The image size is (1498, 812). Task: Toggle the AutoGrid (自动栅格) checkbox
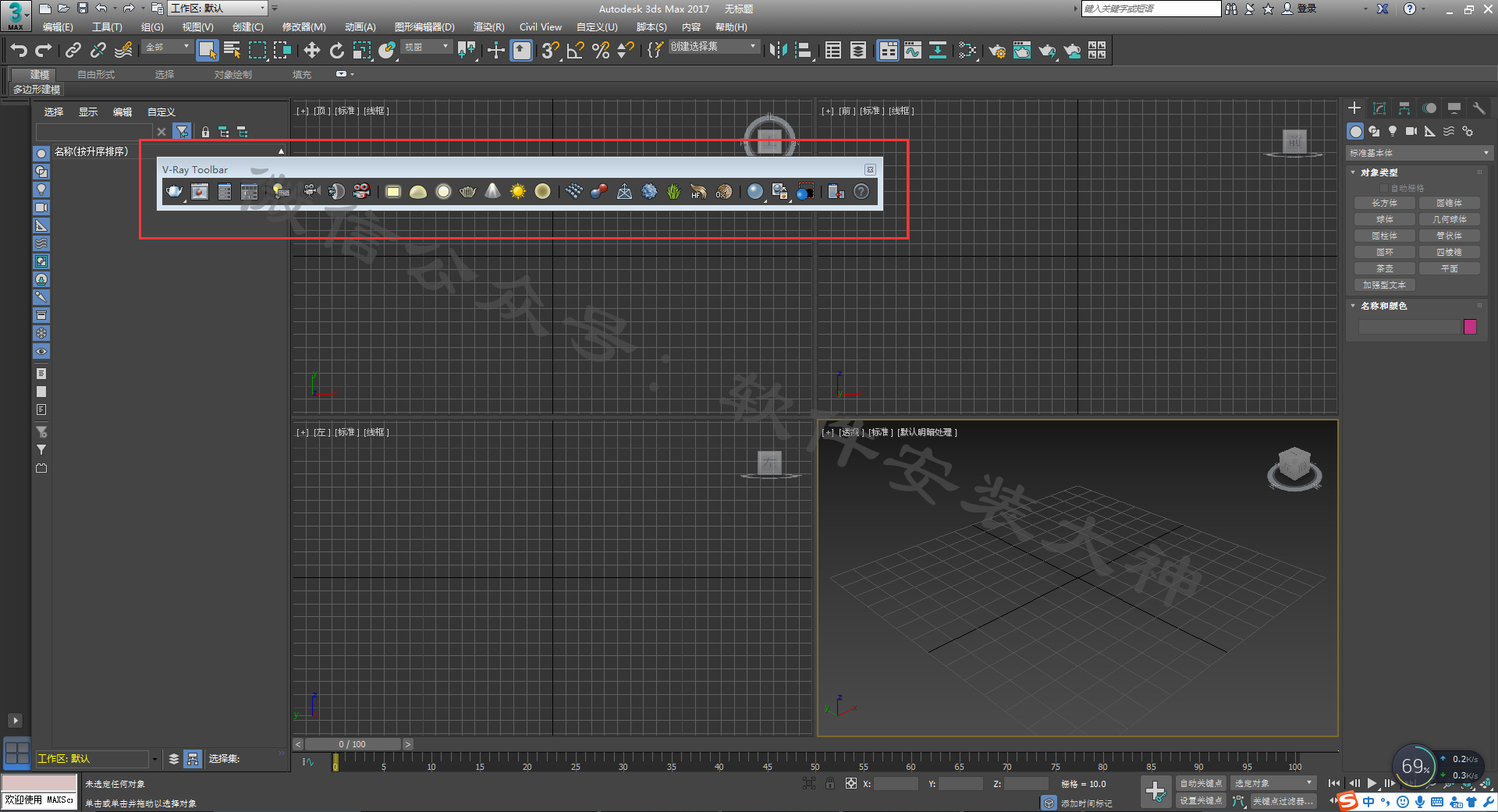point(1385,188)
